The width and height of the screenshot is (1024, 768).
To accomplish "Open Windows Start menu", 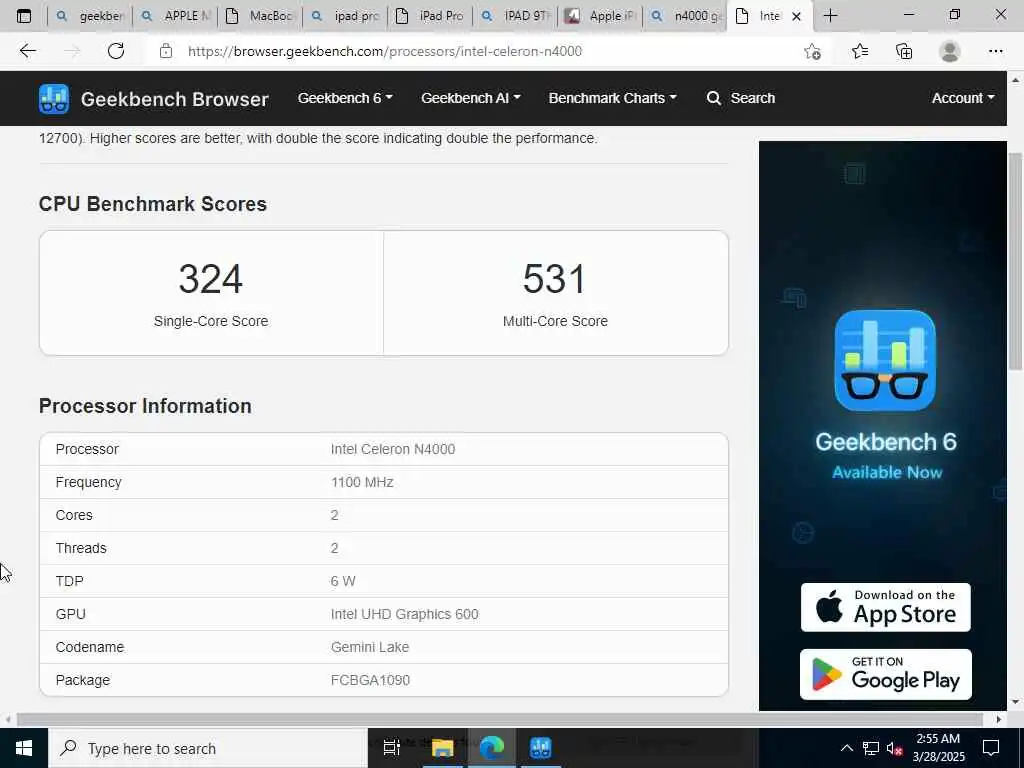I will [x=24, y=748].
